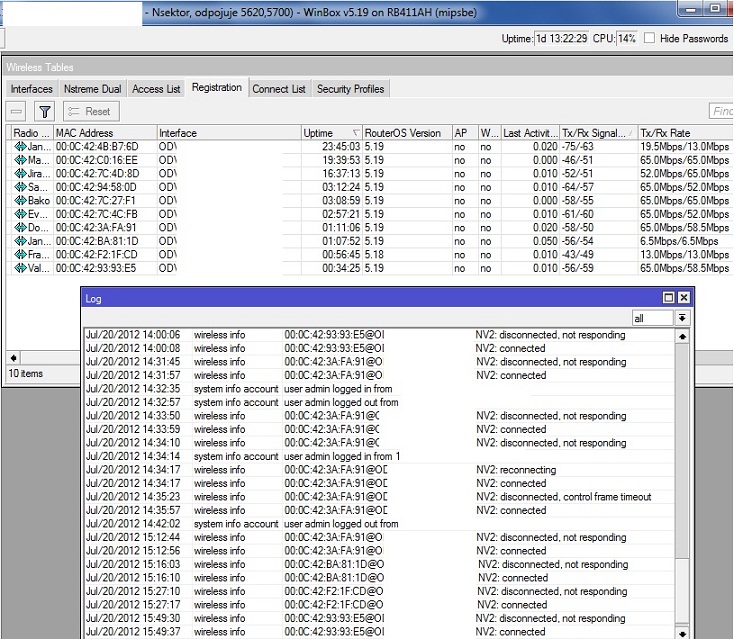Select log entry 'control frame timeout'
This screenshot has width=734, height=639.
(x=379, y=497)
